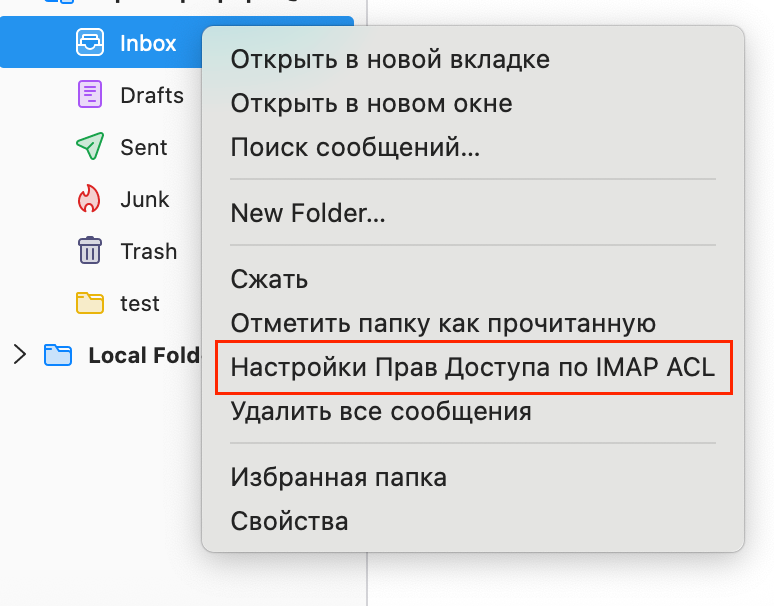This screenshot has height=606, width=774.
Task: Click the Inbox tray icon
Action: point(90,43)
